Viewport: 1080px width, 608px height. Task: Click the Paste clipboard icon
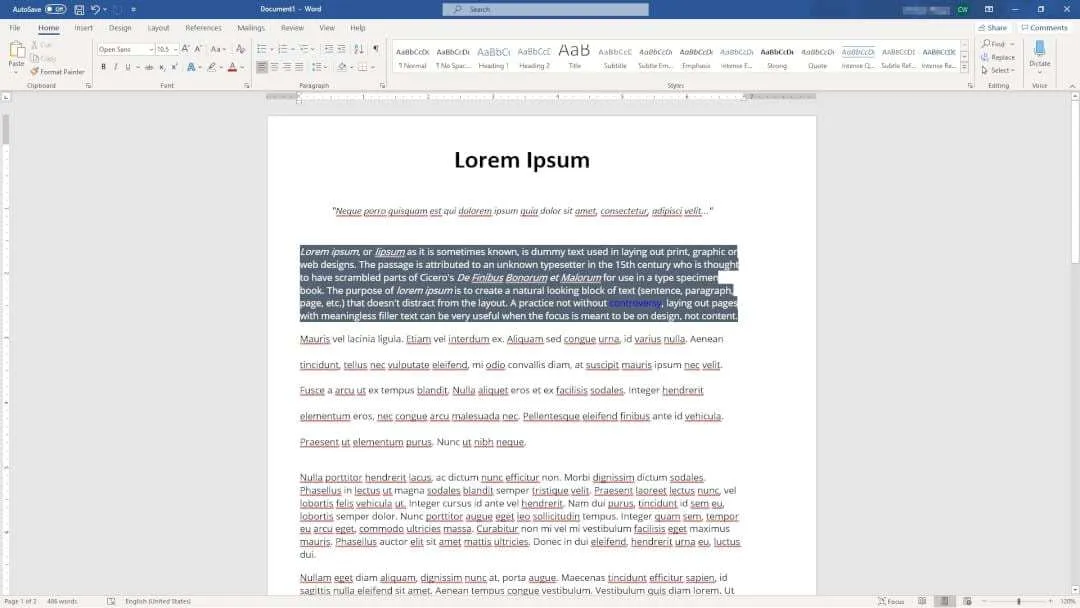click(17, 50)
